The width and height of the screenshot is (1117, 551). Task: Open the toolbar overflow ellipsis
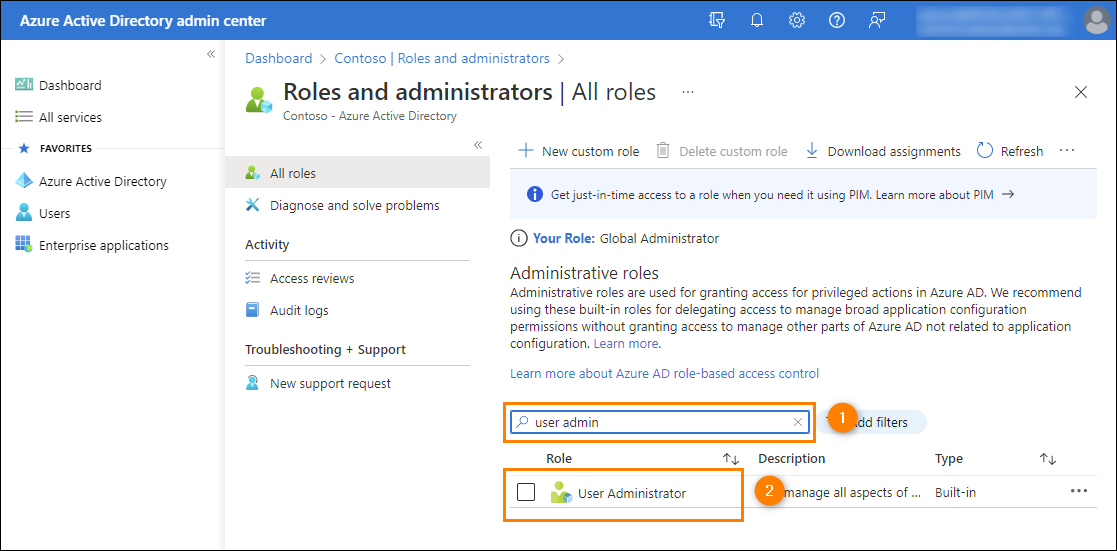(x=1066, y=151)
